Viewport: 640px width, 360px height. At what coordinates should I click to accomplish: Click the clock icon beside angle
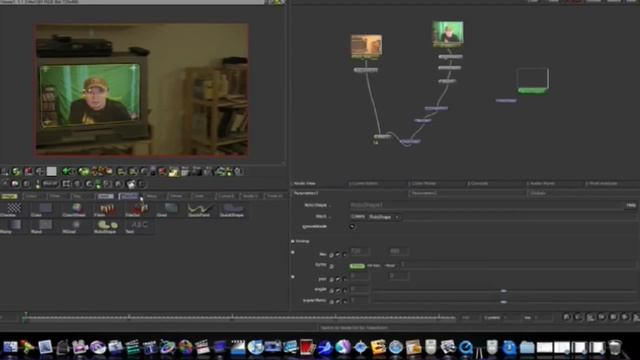coord(331,290)
